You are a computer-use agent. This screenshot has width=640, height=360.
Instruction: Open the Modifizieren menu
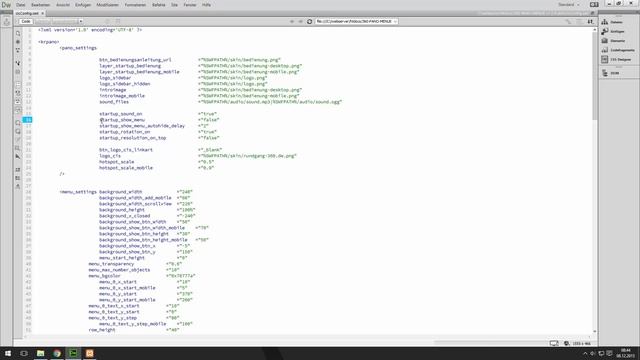[107, 5]
